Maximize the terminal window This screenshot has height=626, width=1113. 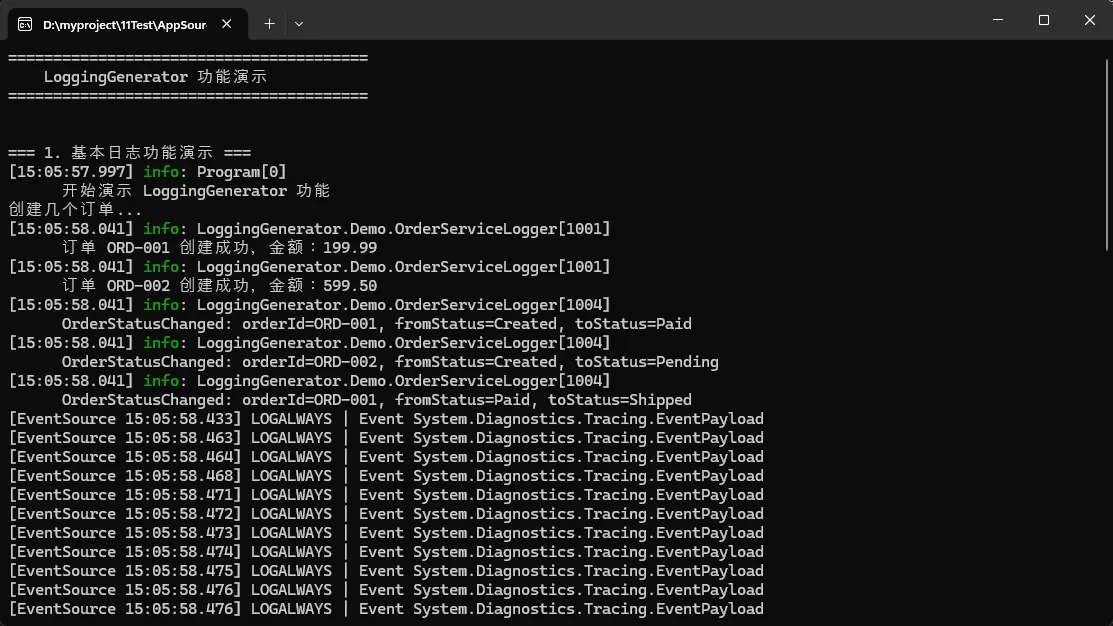[x=1043, y=20]
